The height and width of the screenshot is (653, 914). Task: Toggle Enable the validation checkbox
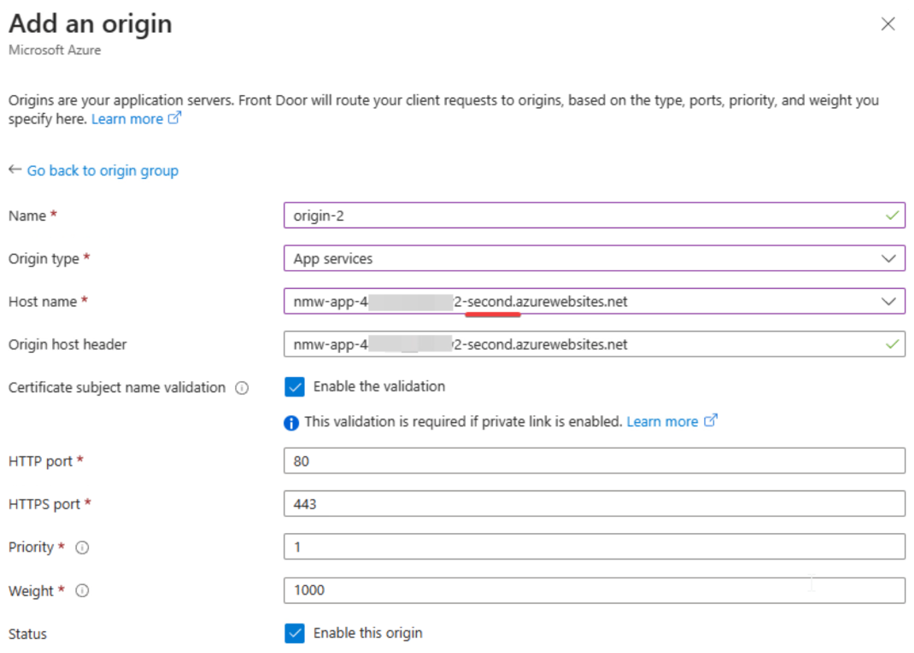[294, 387]
